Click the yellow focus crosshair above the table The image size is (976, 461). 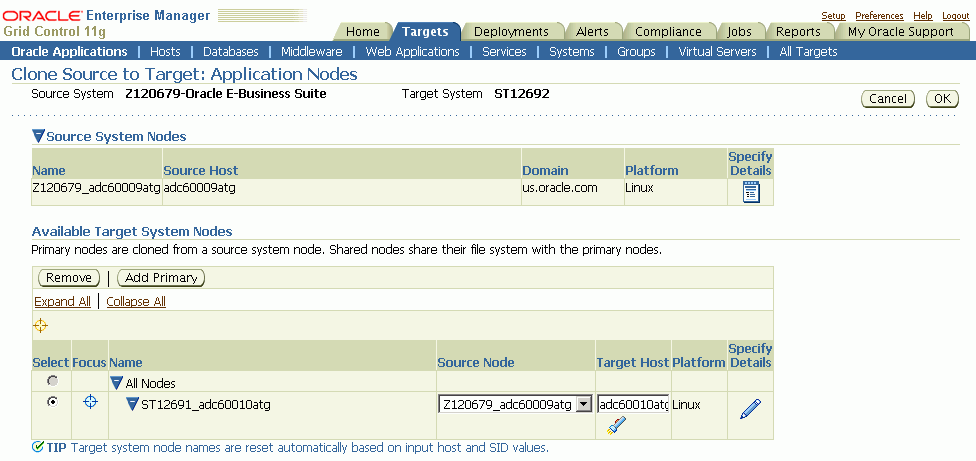[40, 325]
